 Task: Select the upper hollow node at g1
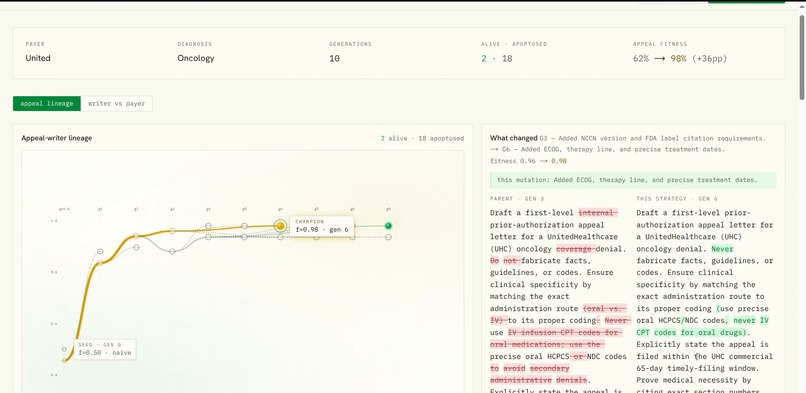[x=100, y=252]
